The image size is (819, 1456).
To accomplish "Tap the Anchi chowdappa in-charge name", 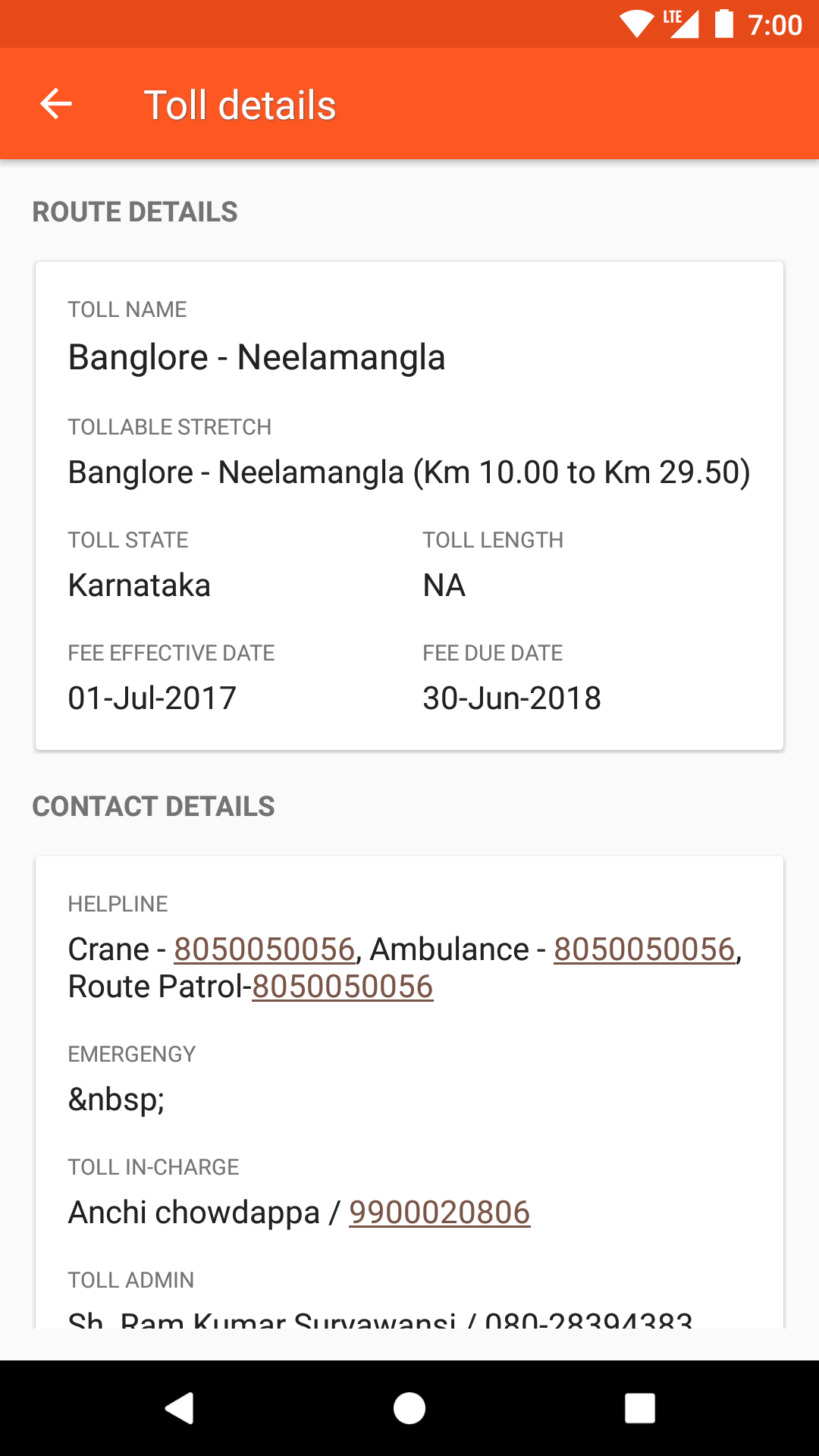I will point(194,1213).
